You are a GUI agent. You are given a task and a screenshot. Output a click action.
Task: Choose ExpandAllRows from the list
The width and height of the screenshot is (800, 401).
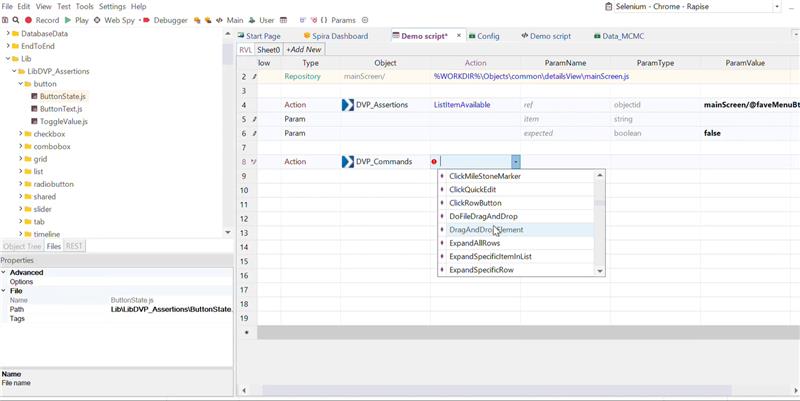point(515,243)
